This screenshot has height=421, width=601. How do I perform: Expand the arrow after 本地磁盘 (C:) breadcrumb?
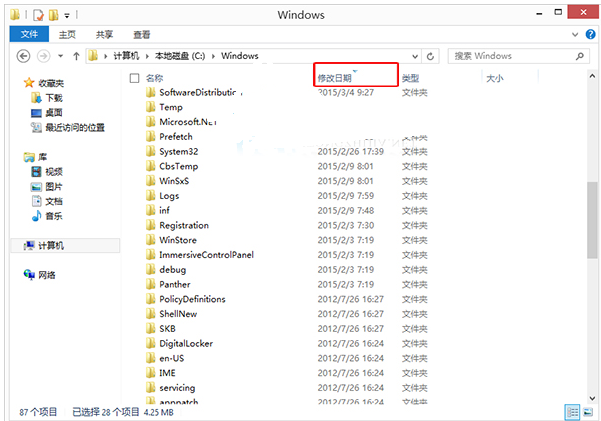[213, 56]
